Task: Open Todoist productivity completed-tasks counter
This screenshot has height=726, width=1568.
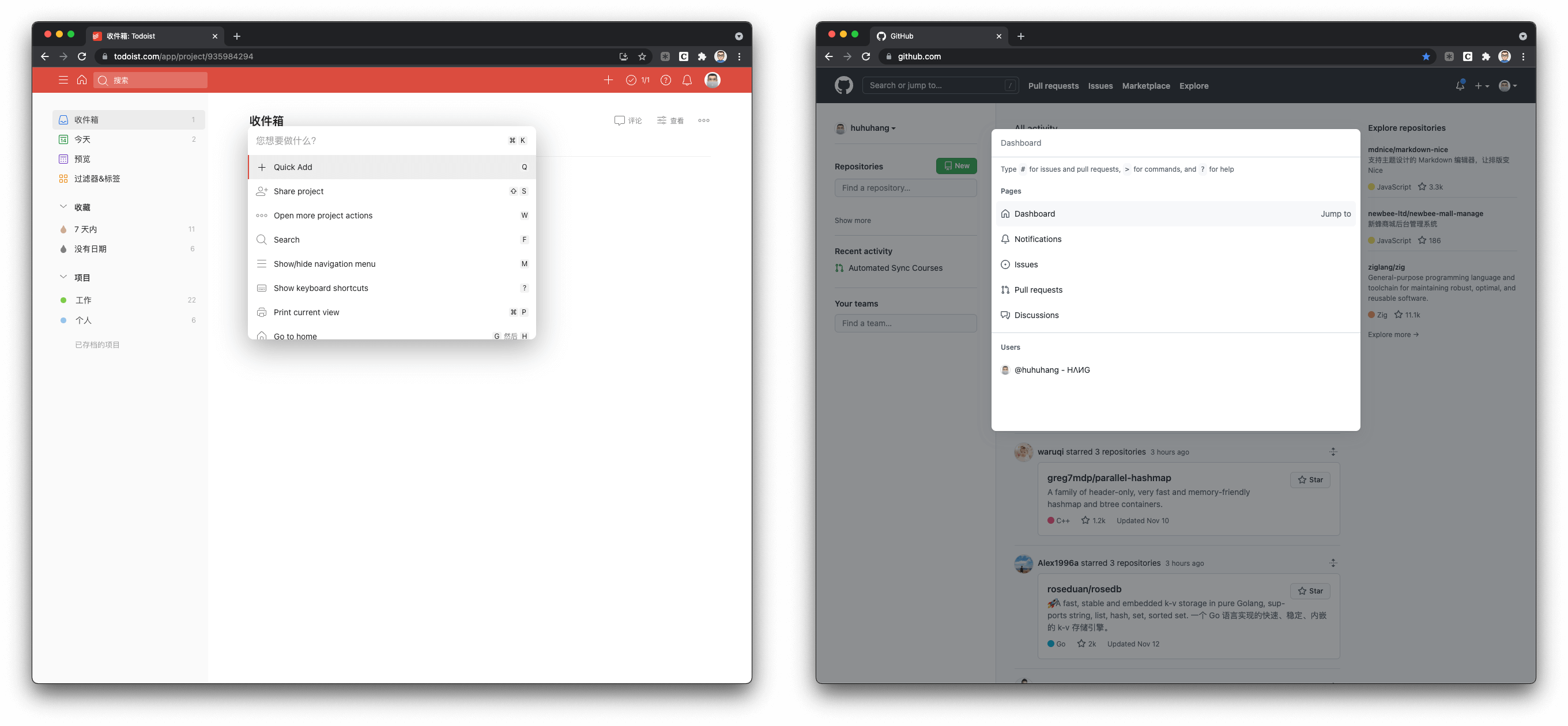Action: [x=638, y=80]
